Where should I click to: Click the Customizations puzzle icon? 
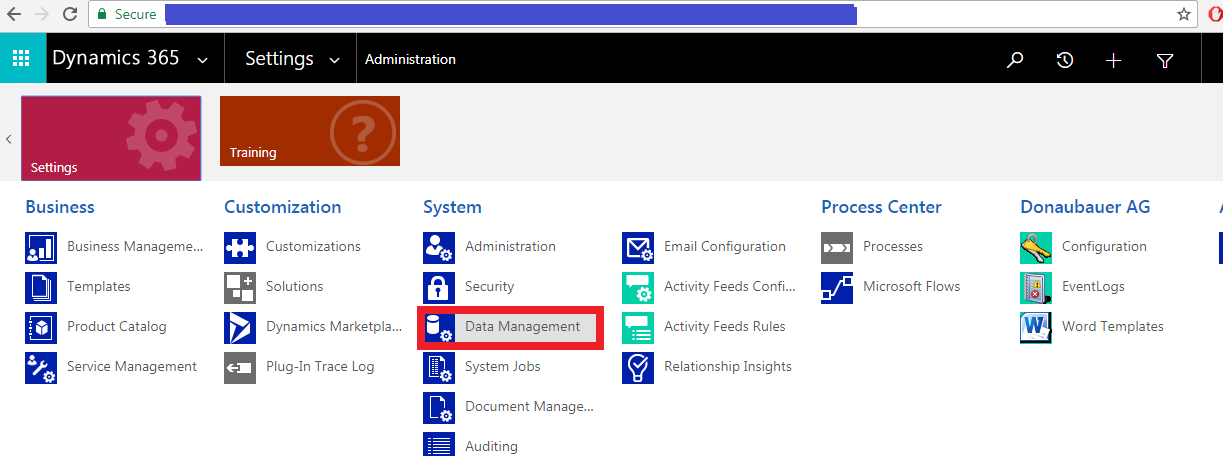click(240, 247)
